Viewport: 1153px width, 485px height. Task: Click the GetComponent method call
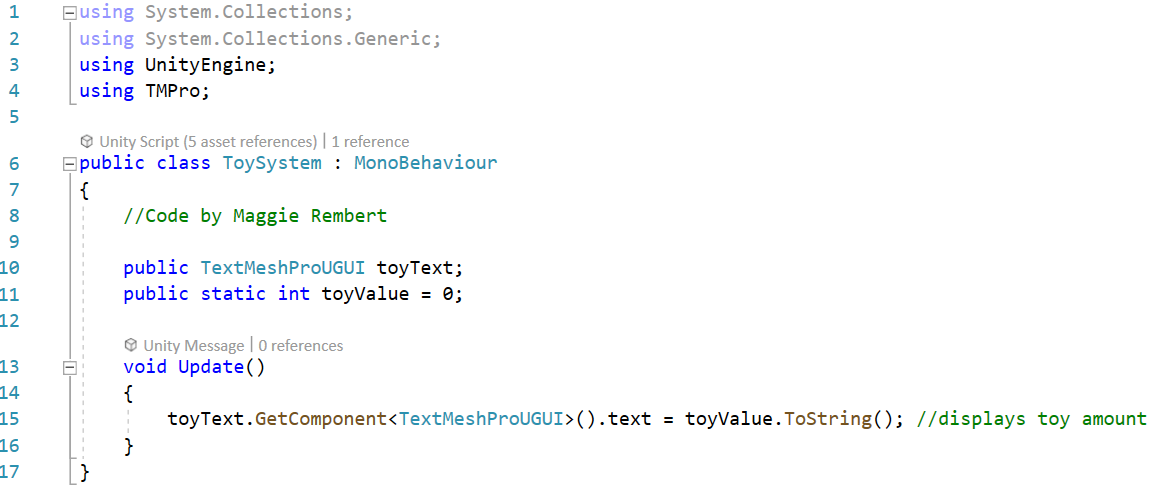click(321, 419)
